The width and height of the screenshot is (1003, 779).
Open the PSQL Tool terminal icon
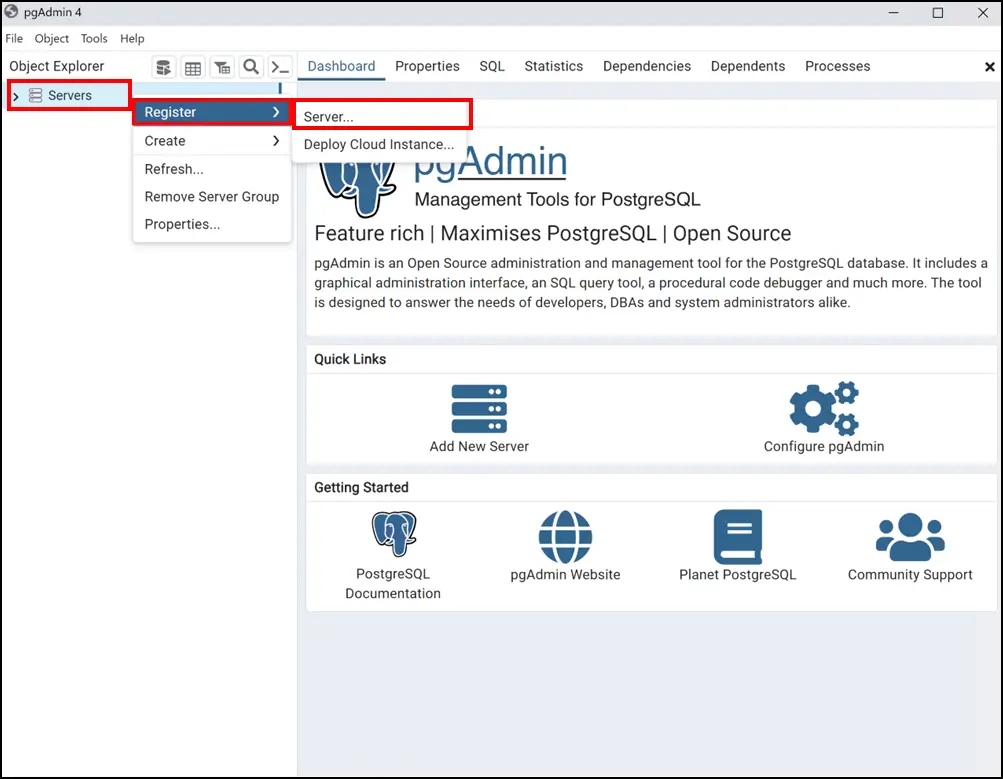point(280,67)
